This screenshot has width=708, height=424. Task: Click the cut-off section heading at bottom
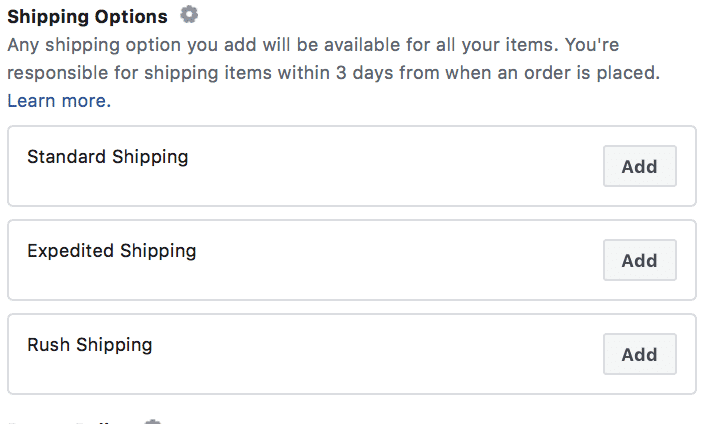(x=70, y=421)
